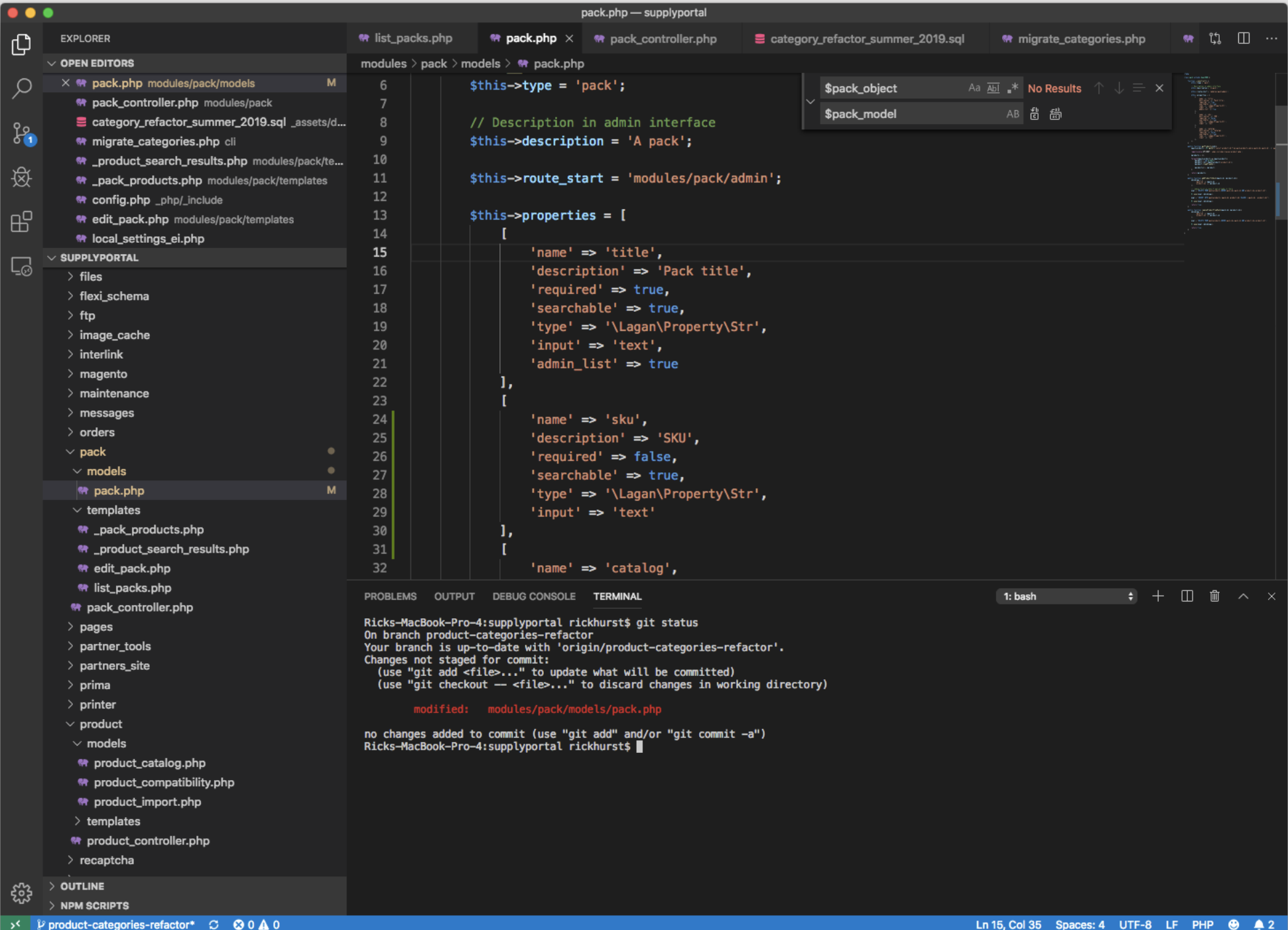Collapse the Open Editors section
This screenshot has width=1288, height=930.
pos(195,63)
